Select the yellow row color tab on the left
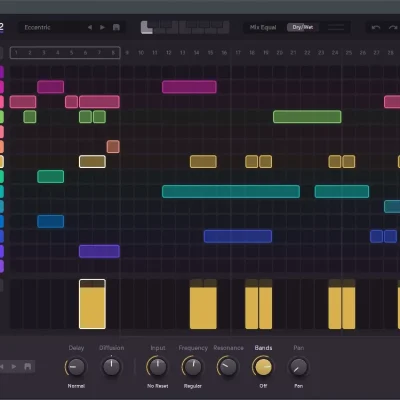Screen dimensions: 400x400 pyautogui.click(x=2, y=162)
